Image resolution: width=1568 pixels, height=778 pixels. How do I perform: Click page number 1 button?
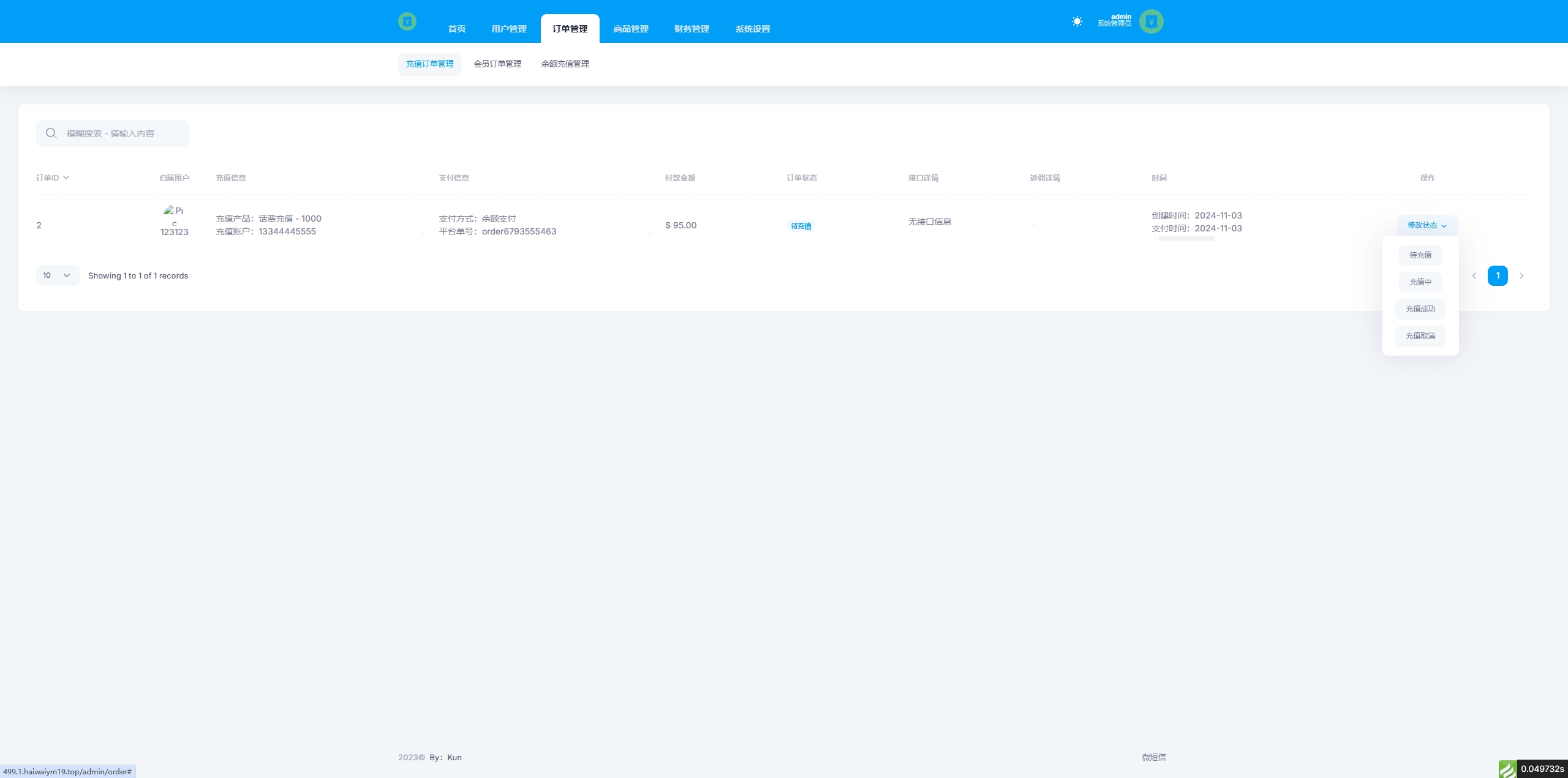pyautogui.click(x=1498, y=276)
